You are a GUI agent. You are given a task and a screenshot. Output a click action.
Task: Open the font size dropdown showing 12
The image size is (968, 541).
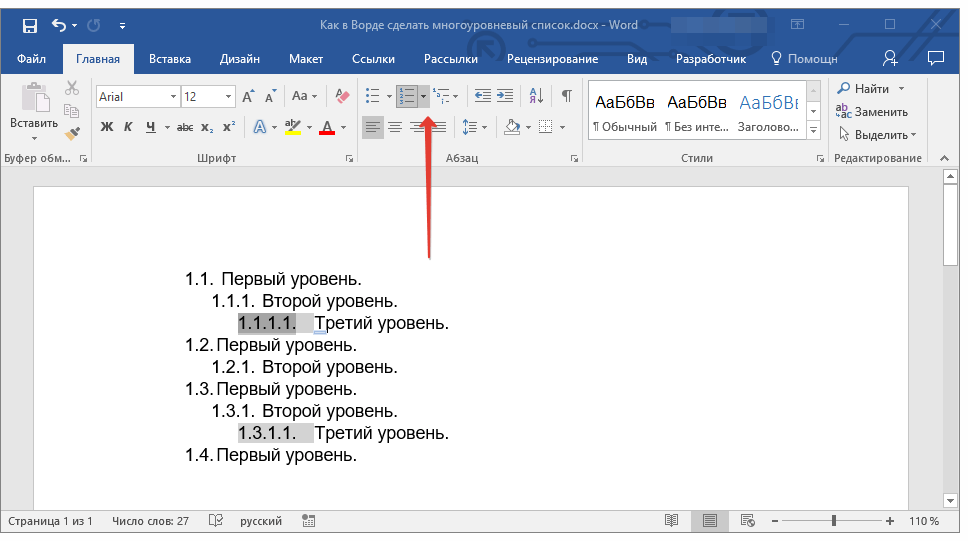(229, 97)
